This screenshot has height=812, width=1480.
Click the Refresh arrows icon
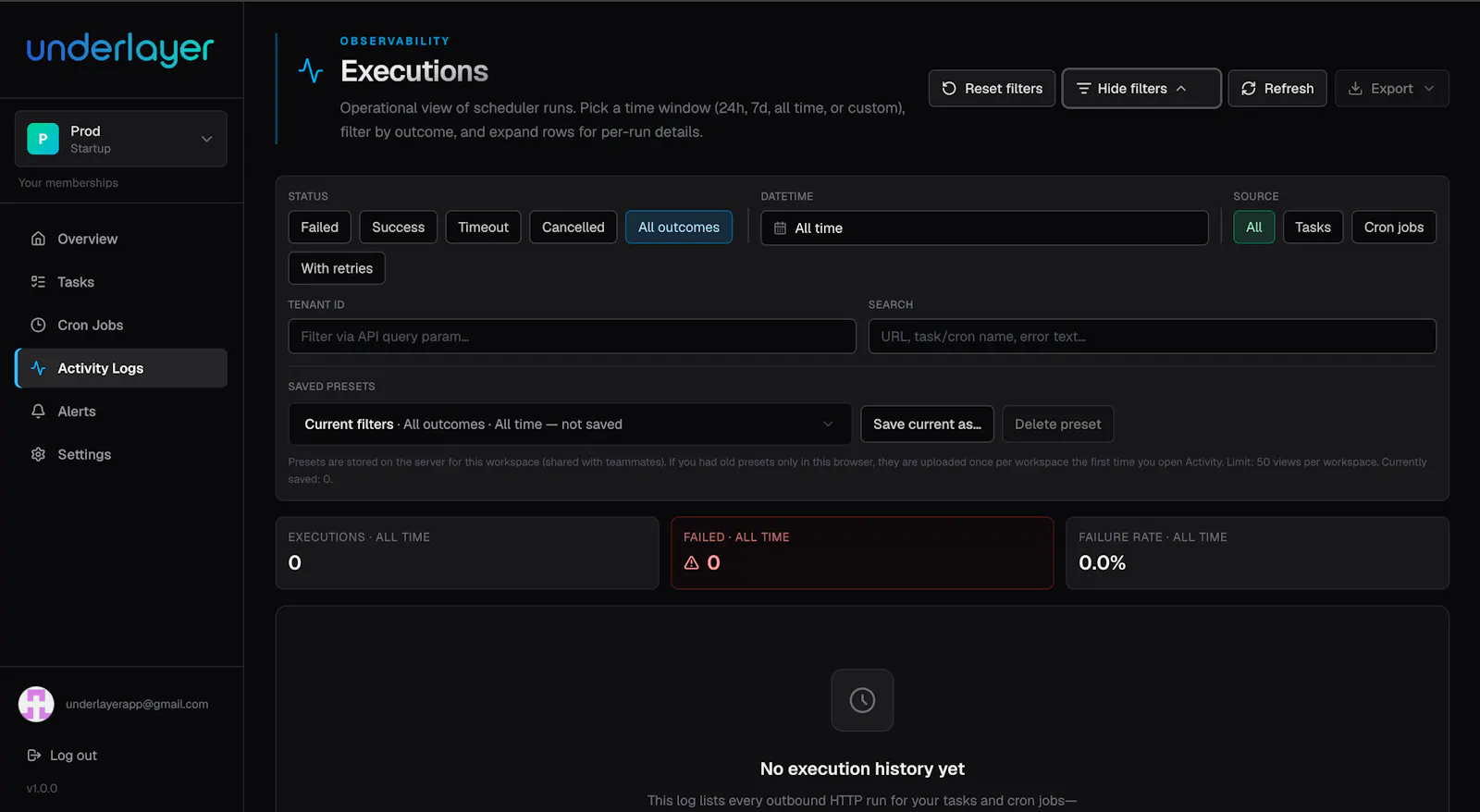[x=1249, y=89]
